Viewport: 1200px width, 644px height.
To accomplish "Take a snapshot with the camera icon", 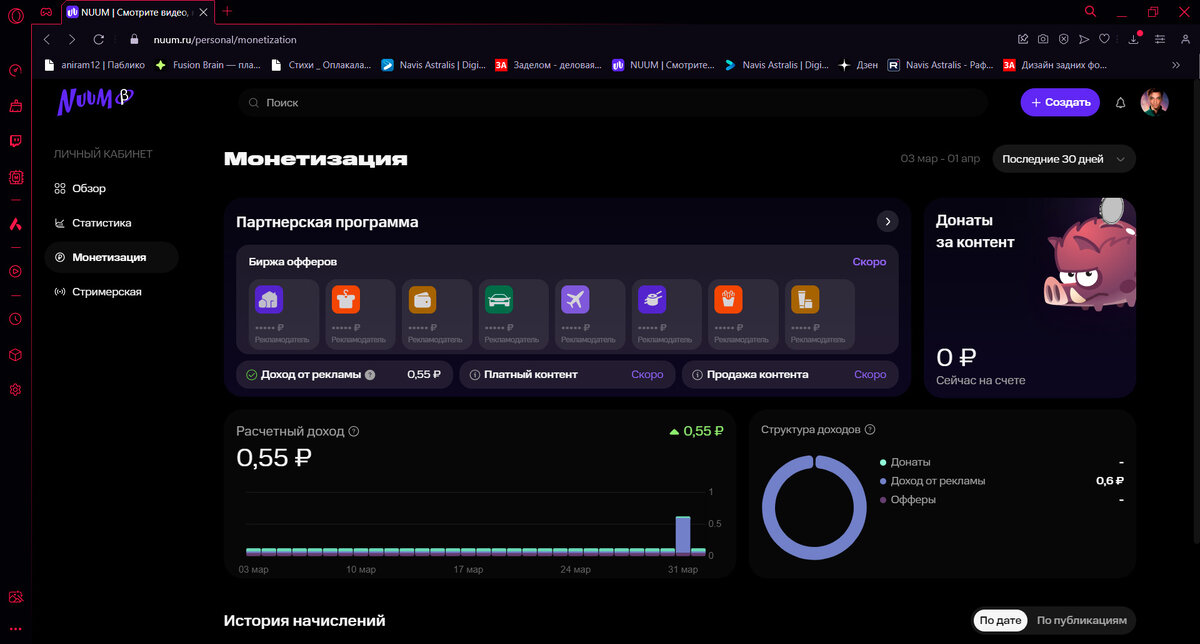I will (1043, 39).
